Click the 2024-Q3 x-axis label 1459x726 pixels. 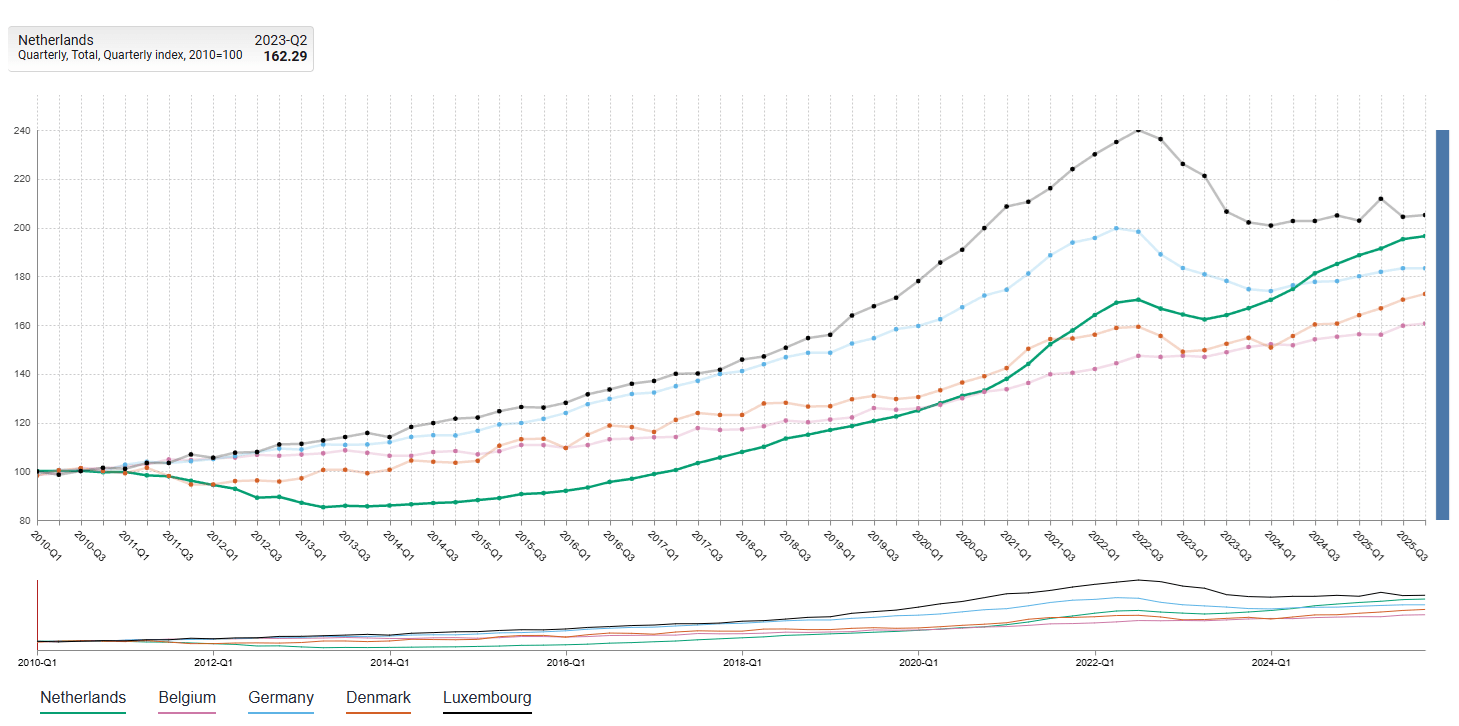(x=1326, y=545)
